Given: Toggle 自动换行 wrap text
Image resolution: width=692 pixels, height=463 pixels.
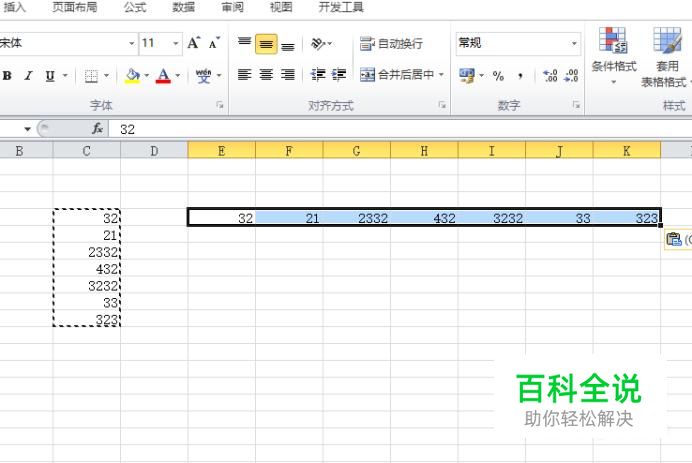Looking at the screenshot, I should pos(391,43).
